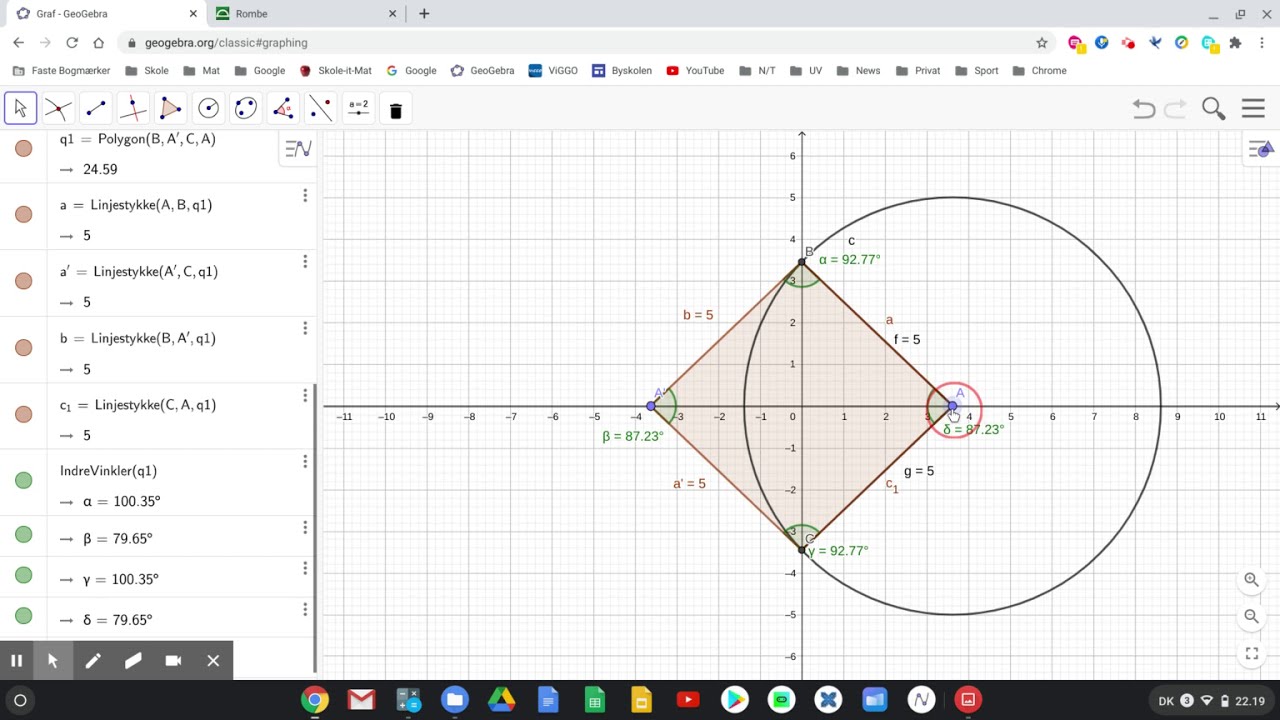
Task: Close the screen recorder toolbar
Action: tap(213, 661)
